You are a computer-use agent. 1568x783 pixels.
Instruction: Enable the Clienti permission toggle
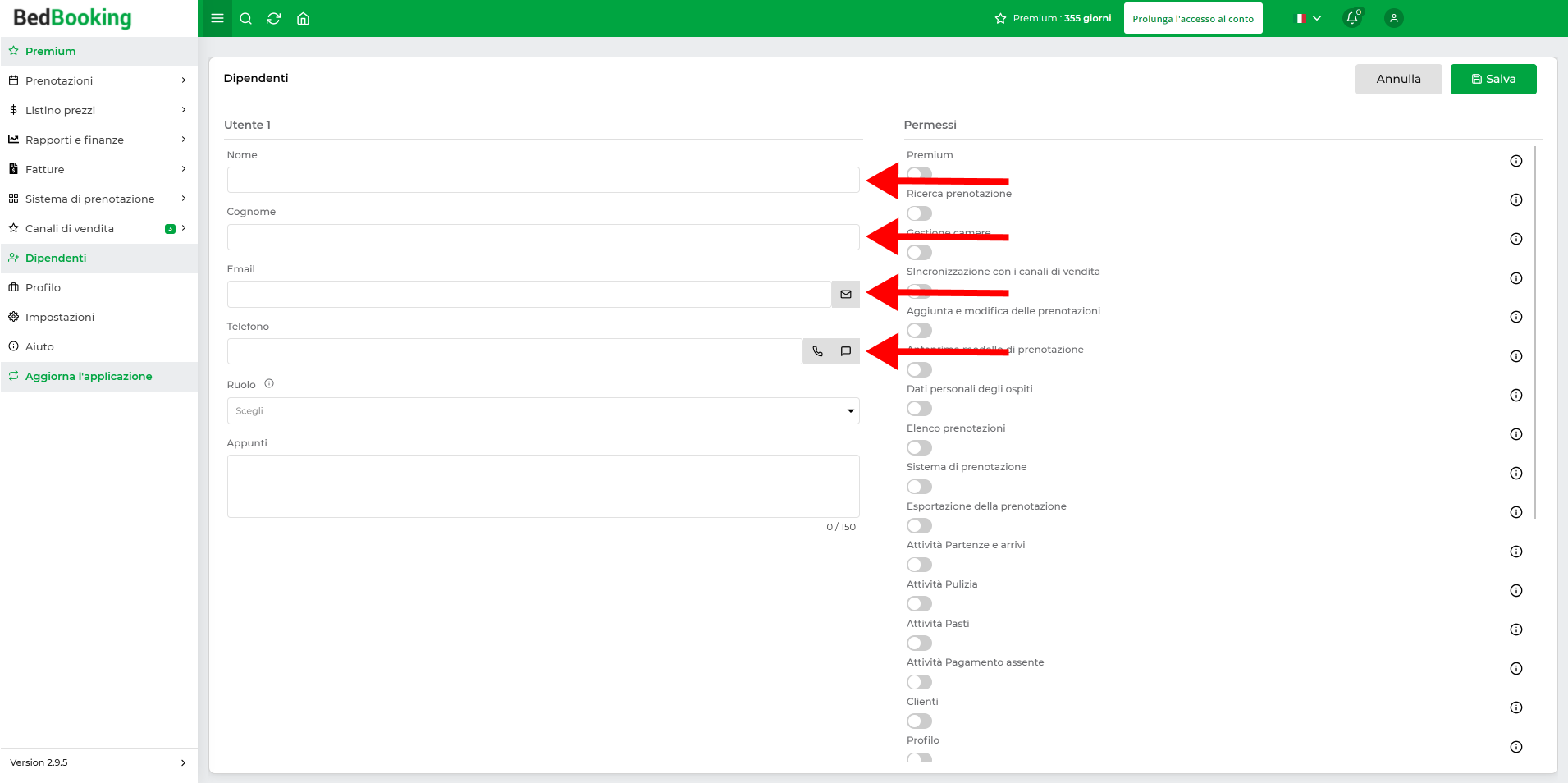(x=919, y=721)
